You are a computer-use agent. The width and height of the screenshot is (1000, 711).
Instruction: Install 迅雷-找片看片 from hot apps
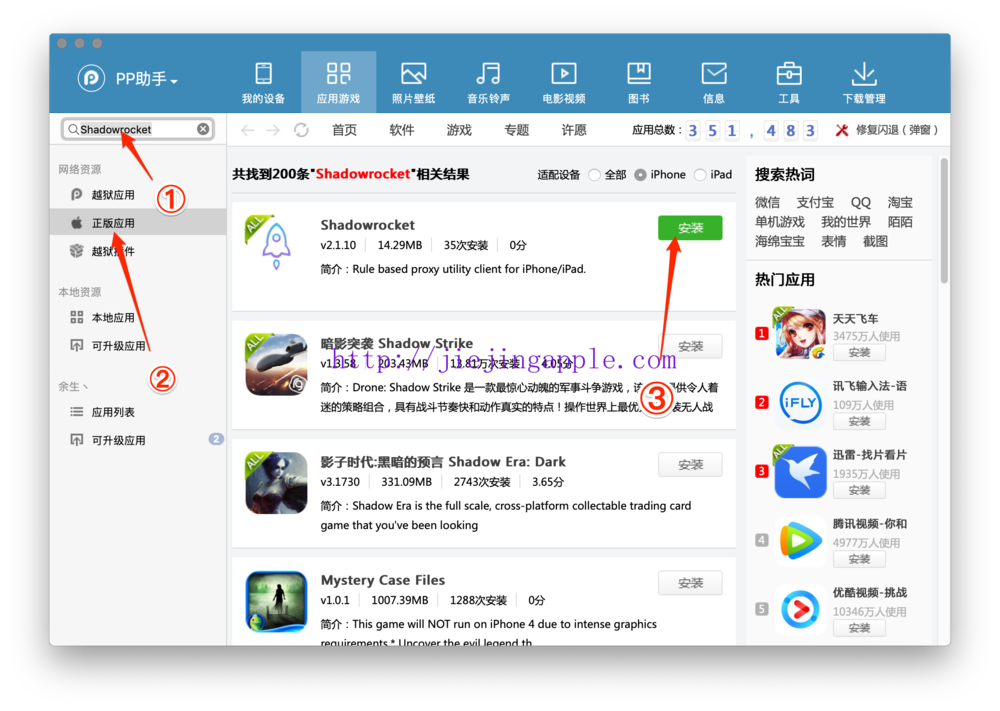coord(859,490)
